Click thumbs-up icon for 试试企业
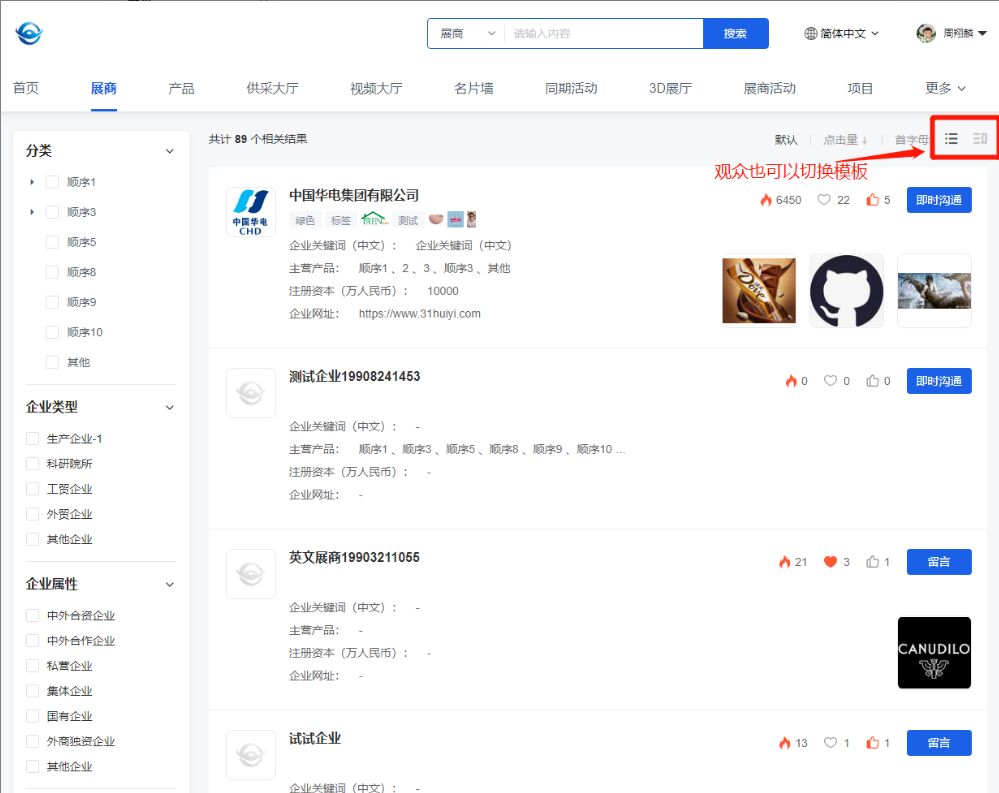 pos(873,743)
